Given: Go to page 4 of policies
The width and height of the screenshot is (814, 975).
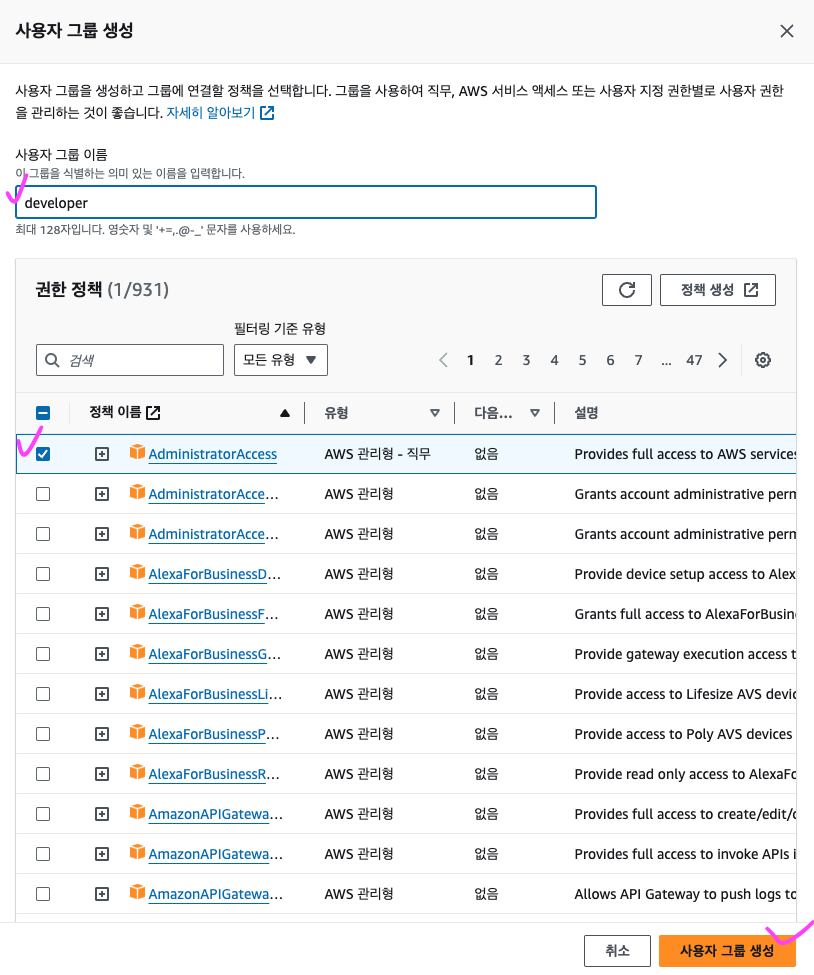Looking at the screenshot, I should [x=554, y=360].
